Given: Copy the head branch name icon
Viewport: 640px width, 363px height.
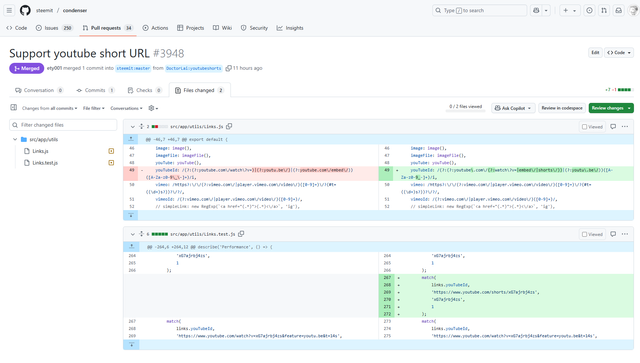Looking at the screenshot, I should [229, 68].
